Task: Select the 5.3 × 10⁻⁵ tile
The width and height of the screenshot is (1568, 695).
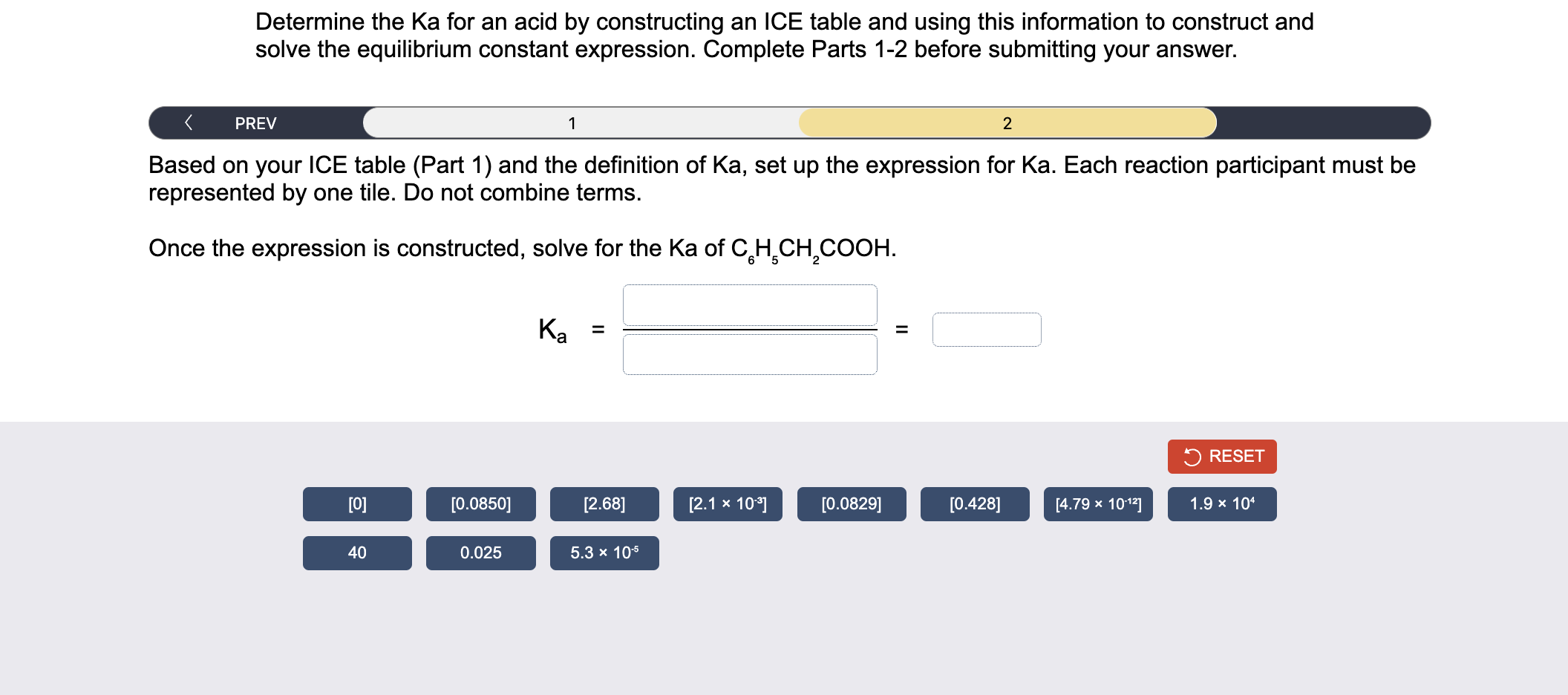Action: point(604,552)
